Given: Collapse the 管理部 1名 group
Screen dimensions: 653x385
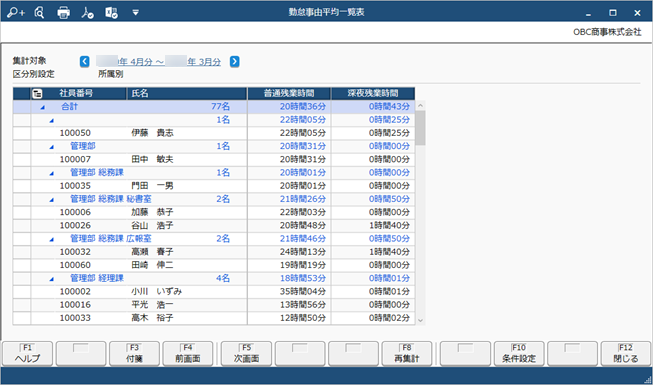Looking at the screenshot, I should point(52,147).
